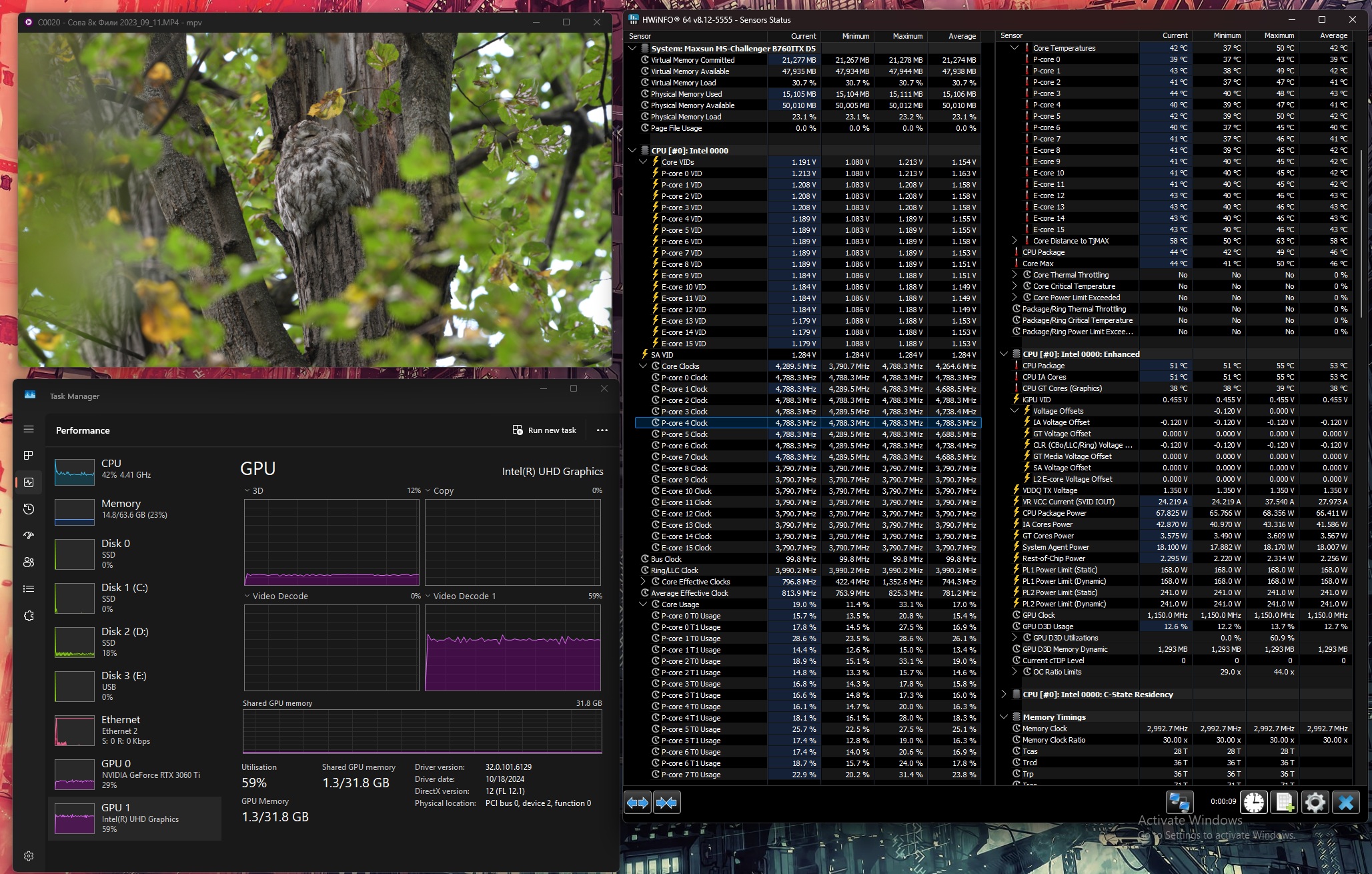
Task: Click HWiNFO expand columns arrows button
Action: (x=638, y=802)
